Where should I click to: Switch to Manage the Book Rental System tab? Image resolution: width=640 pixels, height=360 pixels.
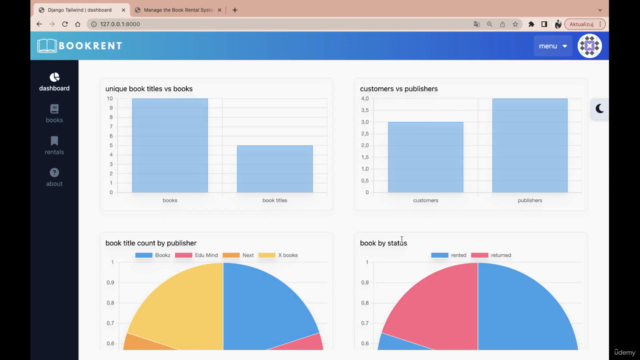click(178, 10)
